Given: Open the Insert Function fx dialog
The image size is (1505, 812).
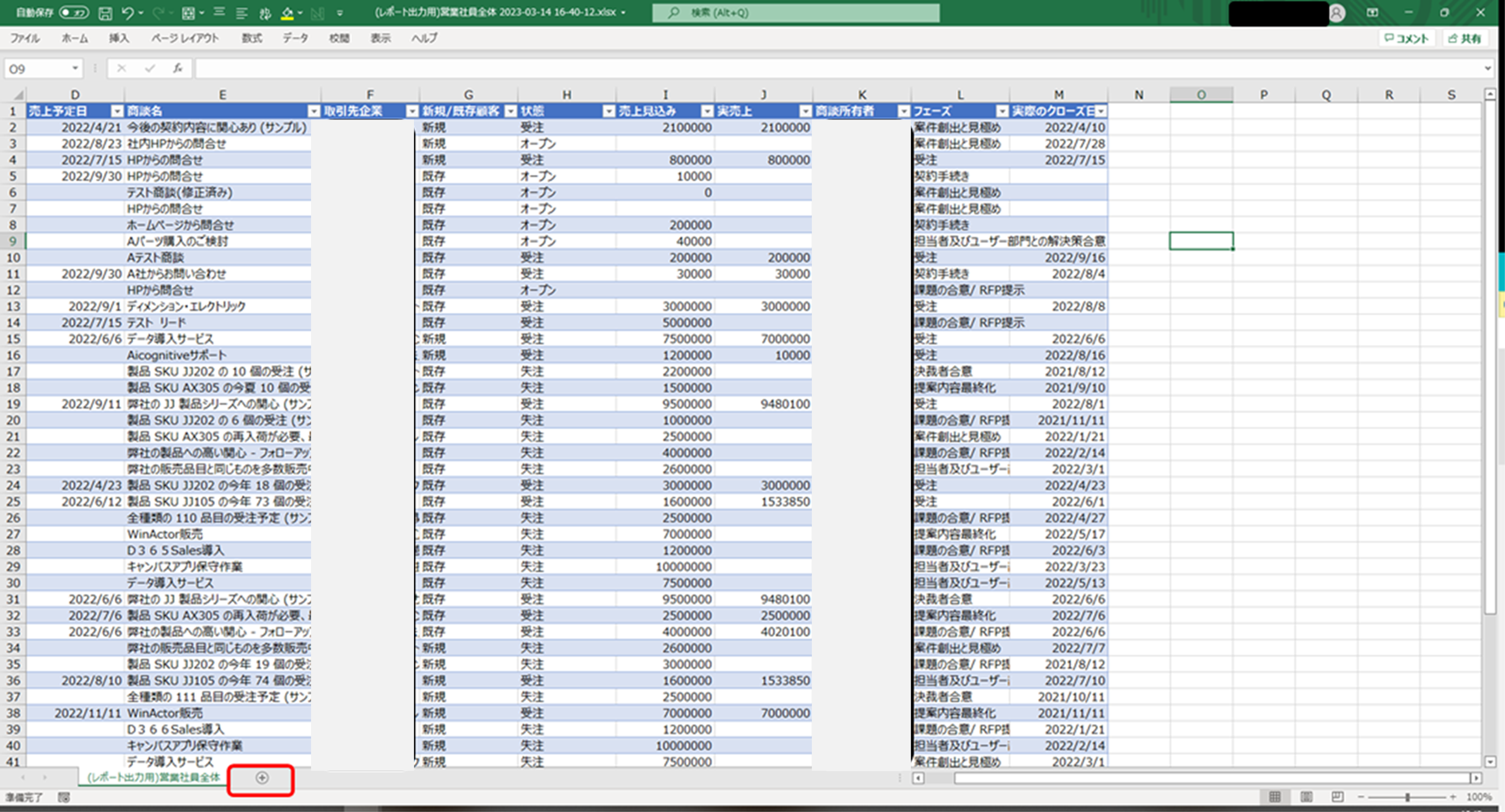Looking at the screenshot, I should tap(178, 69).
